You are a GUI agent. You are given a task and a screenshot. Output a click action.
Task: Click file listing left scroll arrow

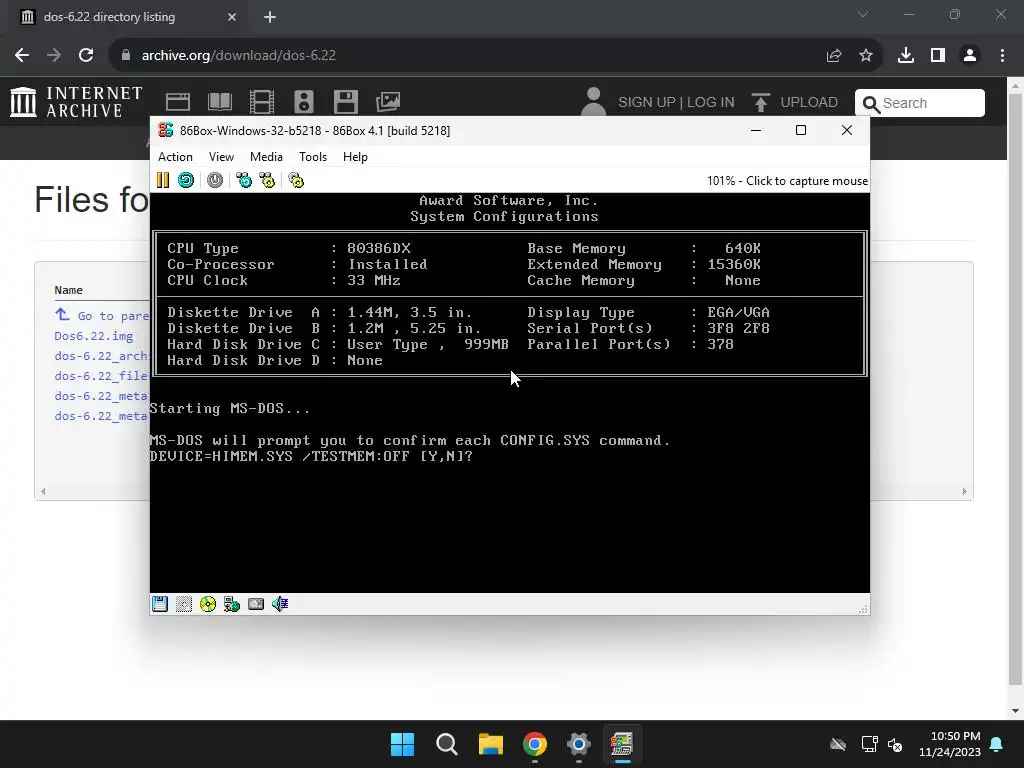click(x=43, y=492)
